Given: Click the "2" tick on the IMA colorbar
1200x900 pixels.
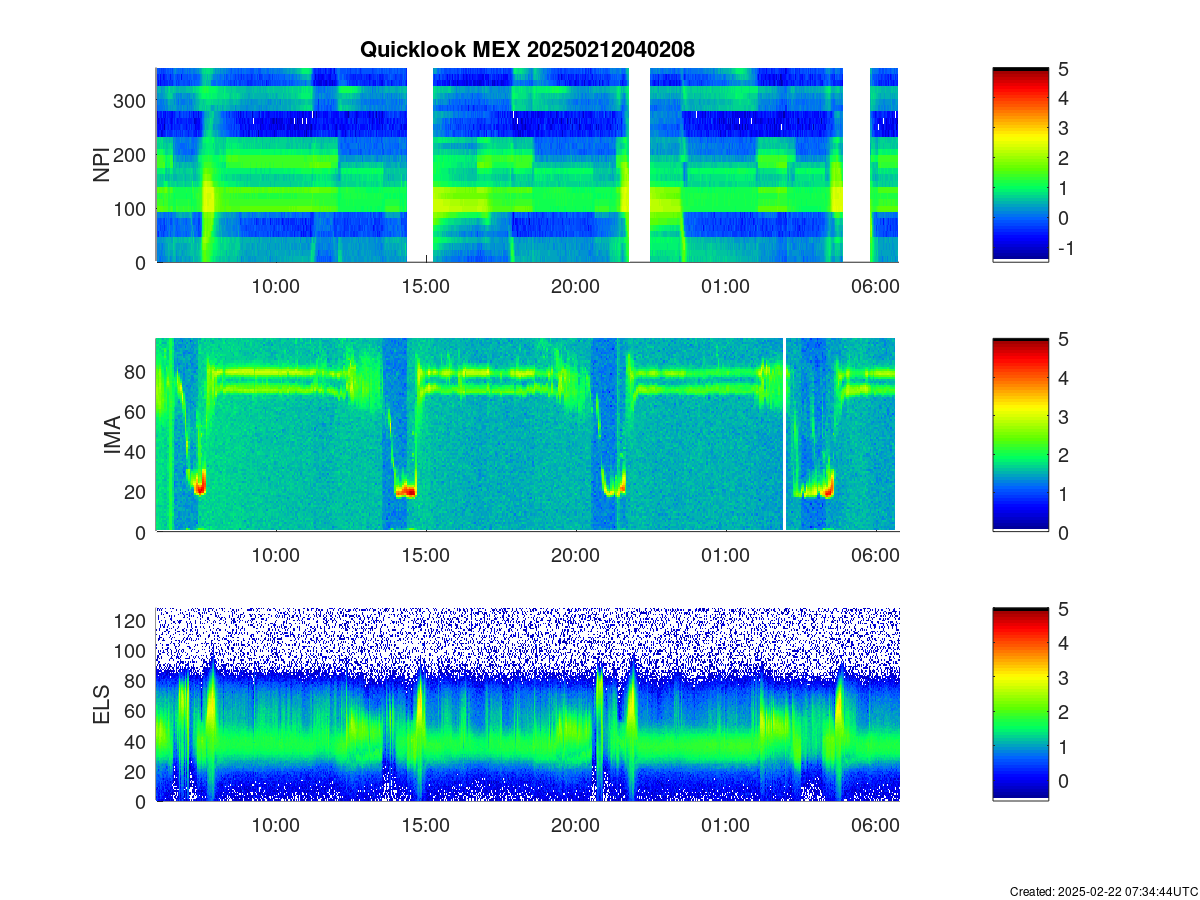Looking at the screenshot, I should [1064, 455].
